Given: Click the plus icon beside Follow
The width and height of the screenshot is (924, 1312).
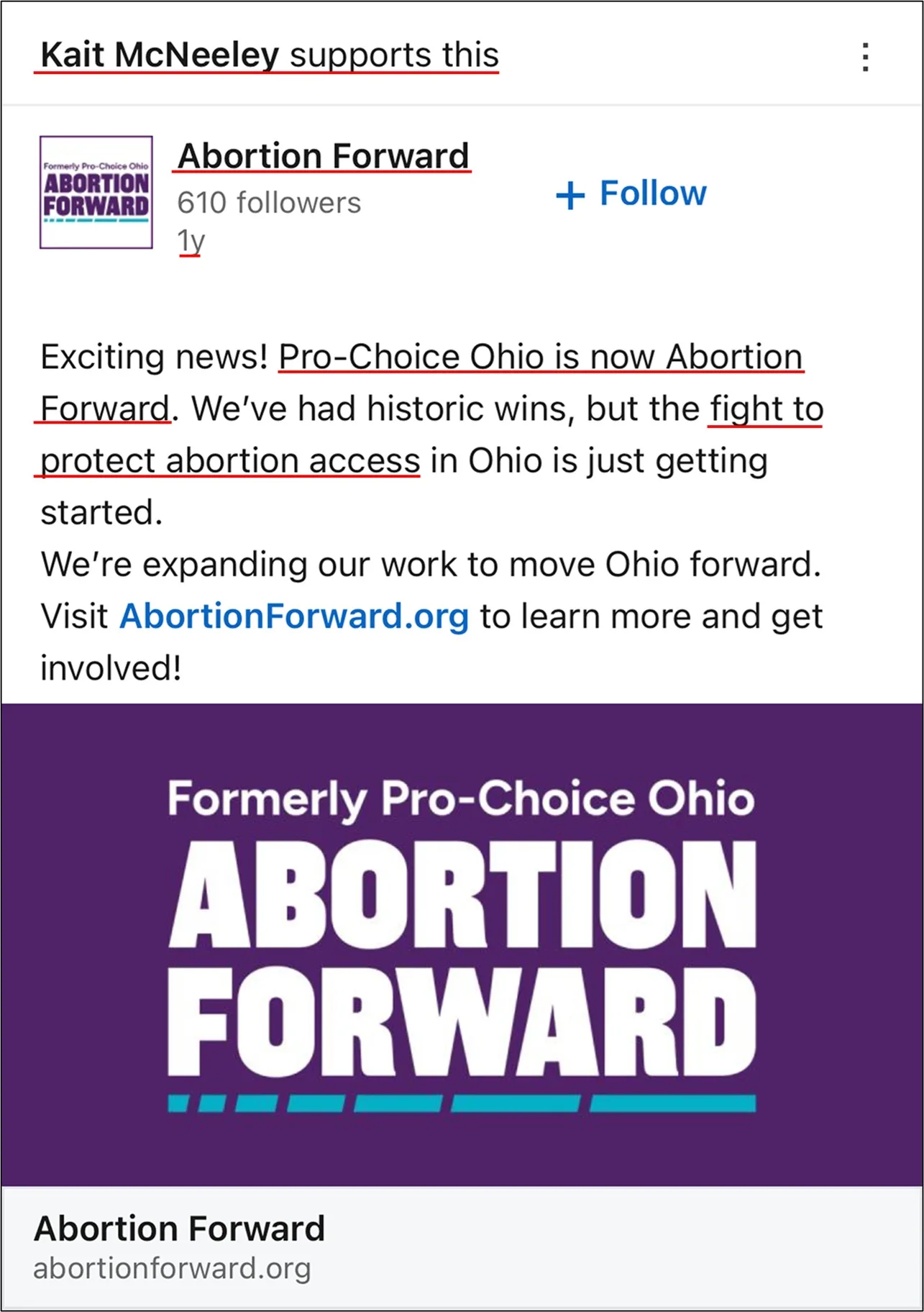Looking at the screenshot, I should pos(570,195).
